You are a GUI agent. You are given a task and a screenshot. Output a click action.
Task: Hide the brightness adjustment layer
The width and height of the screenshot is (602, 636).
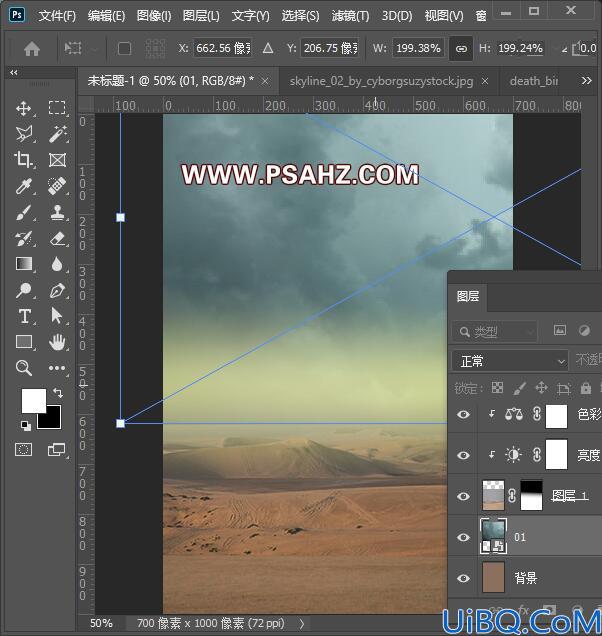[x=463, y=455]
